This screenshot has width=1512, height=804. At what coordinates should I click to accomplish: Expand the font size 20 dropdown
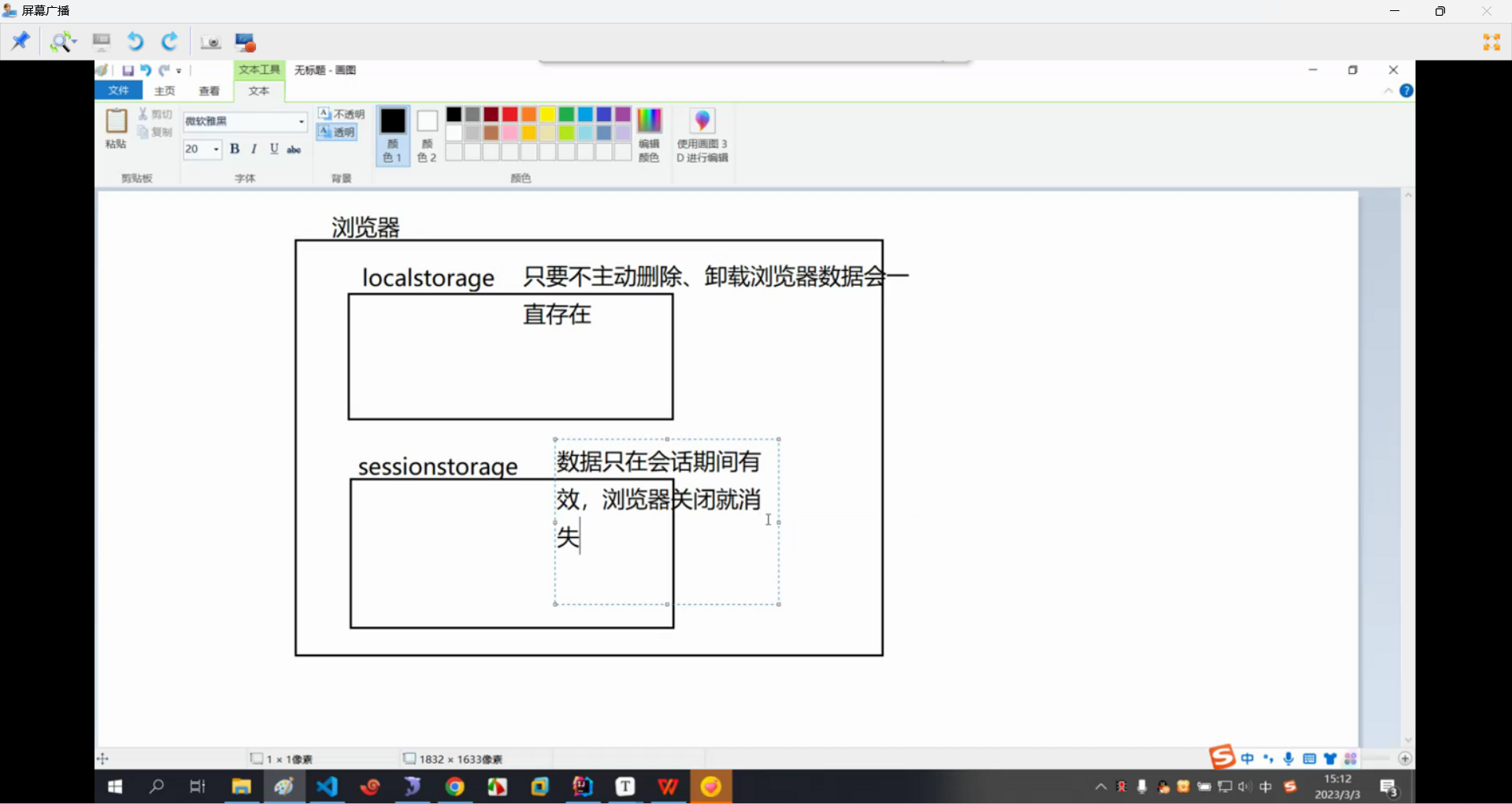pos(216,149)
